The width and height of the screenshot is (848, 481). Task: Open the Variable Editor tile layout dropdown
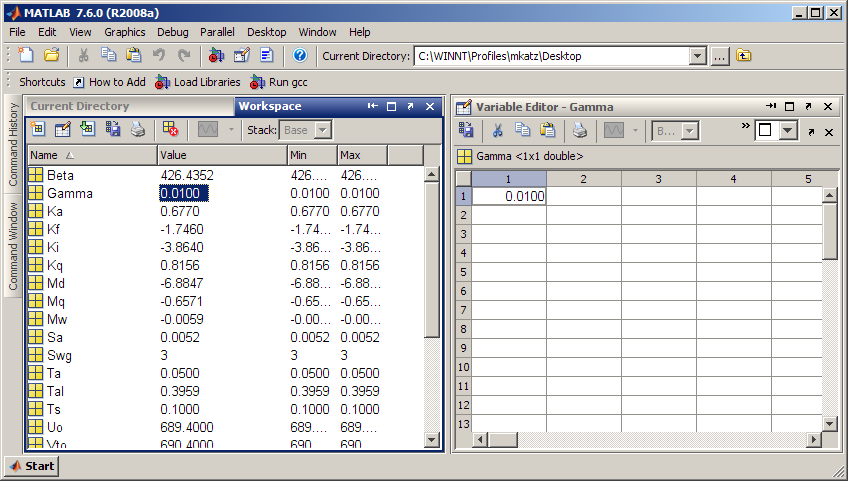point(787,130)
